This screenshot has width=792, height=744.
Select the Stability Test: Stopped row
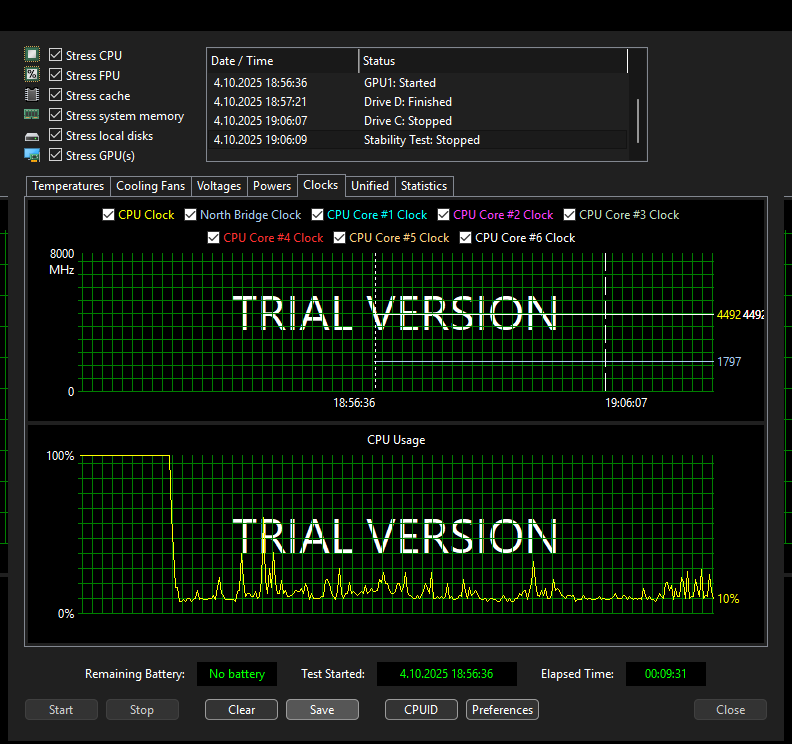click(x=418, y=140)
